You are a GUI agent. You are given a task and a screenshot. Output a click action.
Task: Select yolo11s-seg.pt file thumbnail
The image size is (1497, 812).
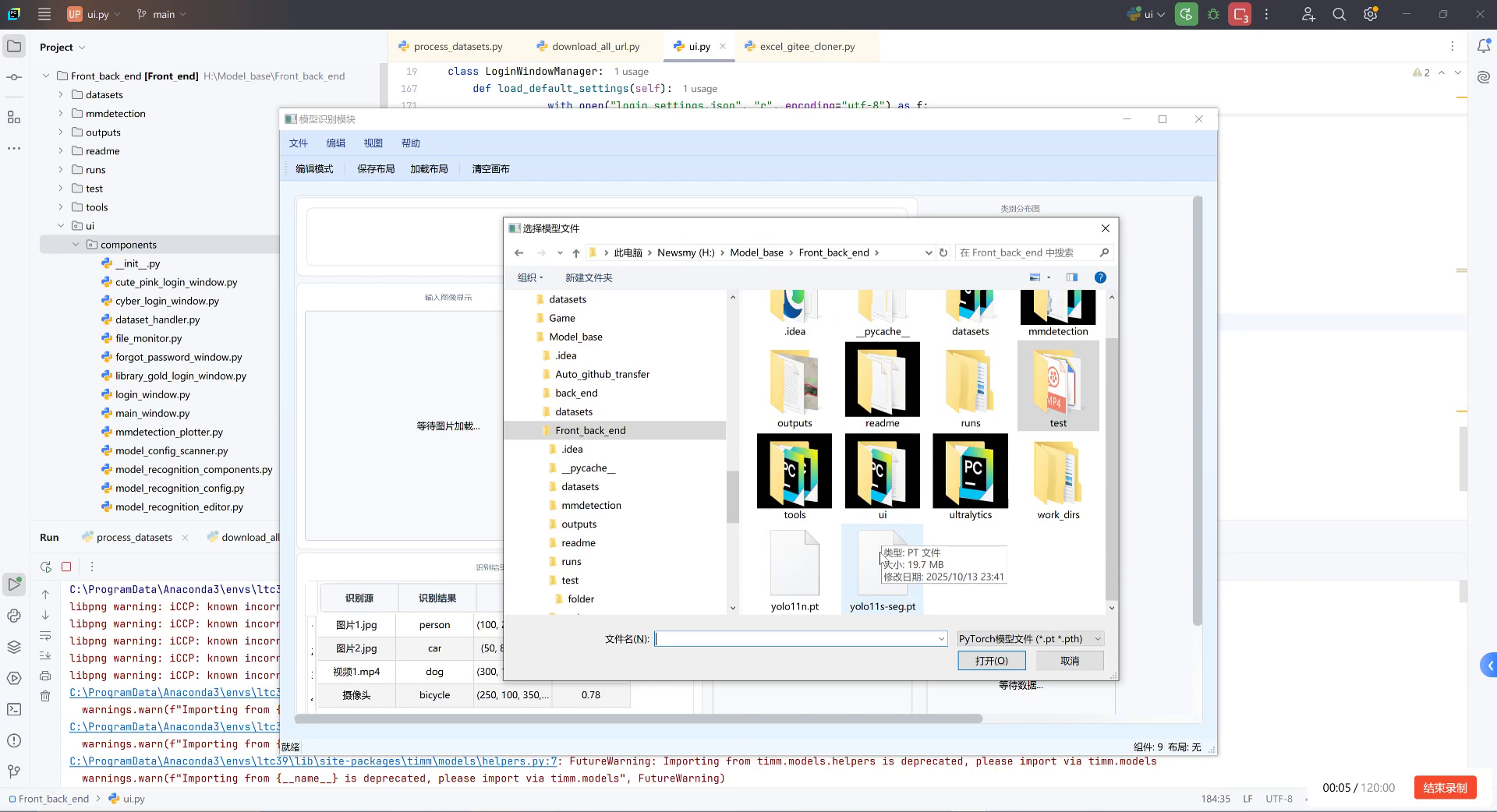883,571
